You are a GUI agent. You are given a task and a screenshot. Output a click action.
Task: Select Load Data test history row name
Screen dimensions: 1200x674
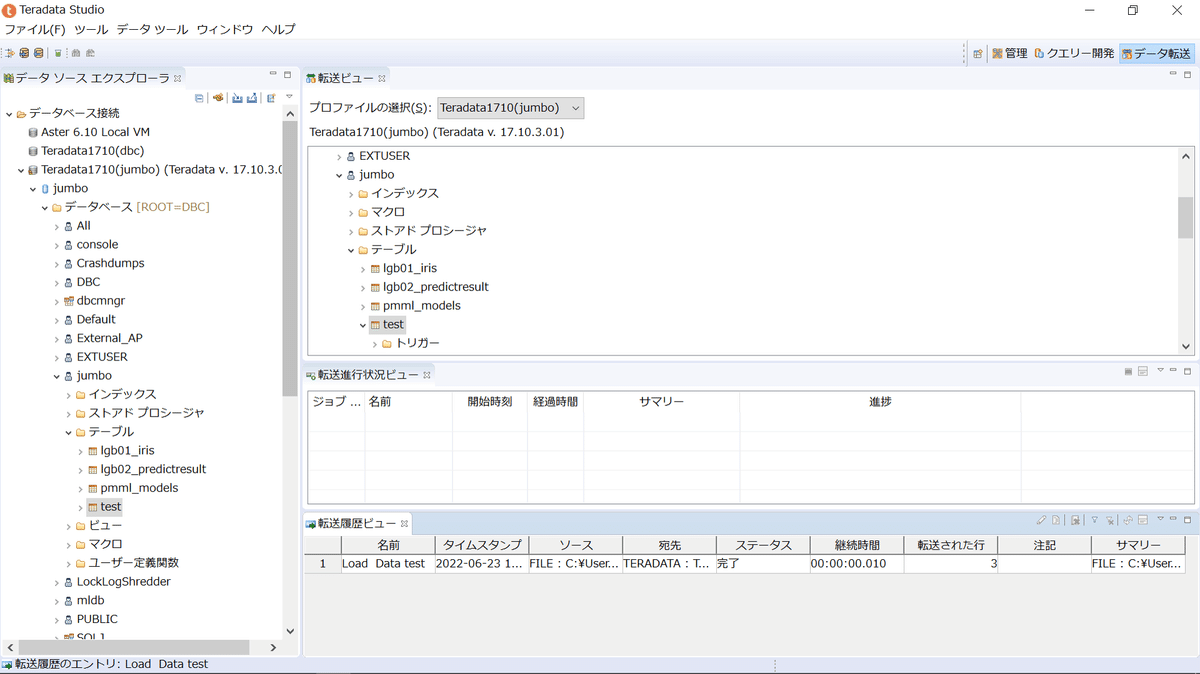[x=383, y=564]
